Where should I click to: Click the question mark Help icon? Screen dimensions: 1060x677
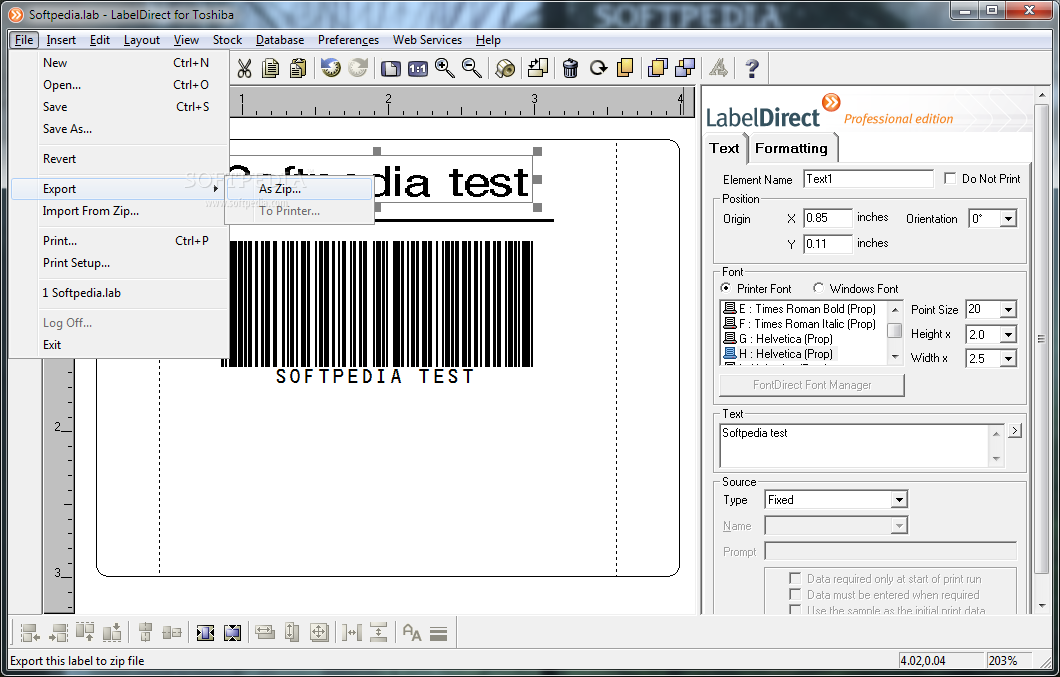(752, 68)
